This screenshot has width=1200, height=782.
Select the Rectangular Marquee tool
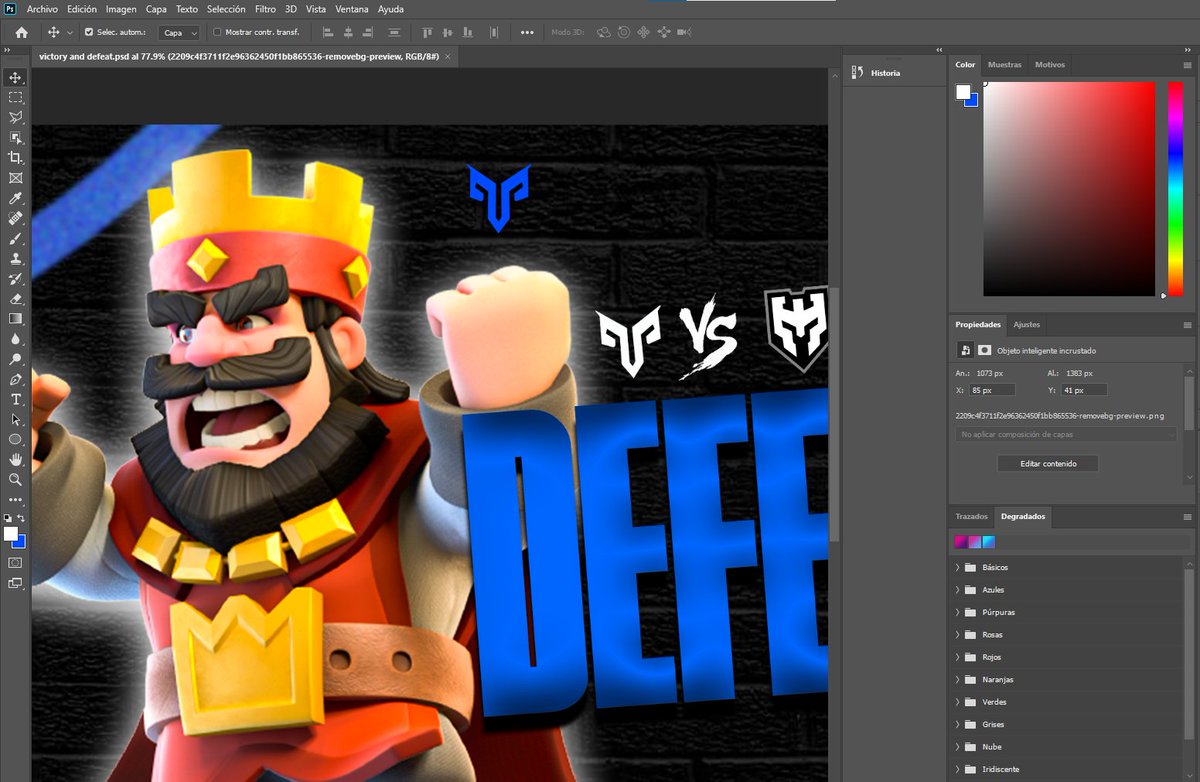pos(15,97)
